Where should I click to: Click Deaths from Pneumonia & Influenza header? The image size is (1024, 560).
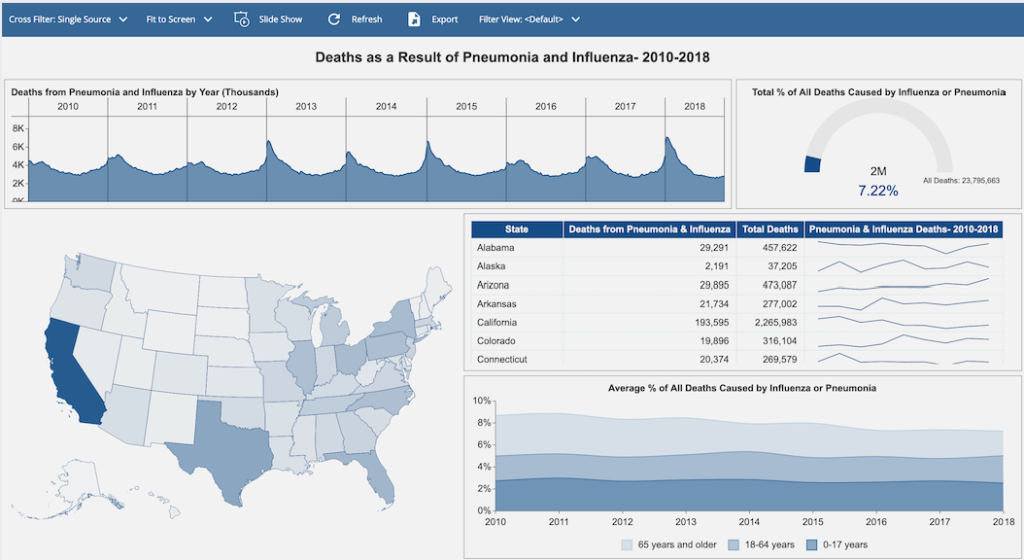click(x=650, y=230)
